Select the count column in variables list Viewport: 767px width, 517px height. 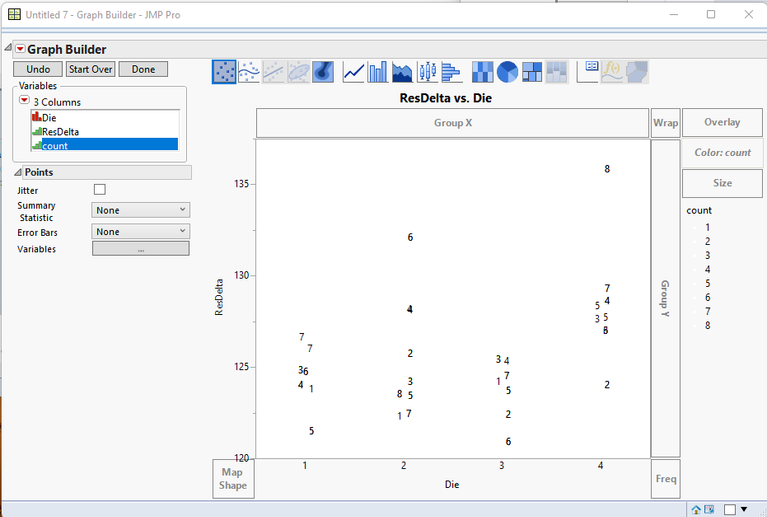click(105, 145)
